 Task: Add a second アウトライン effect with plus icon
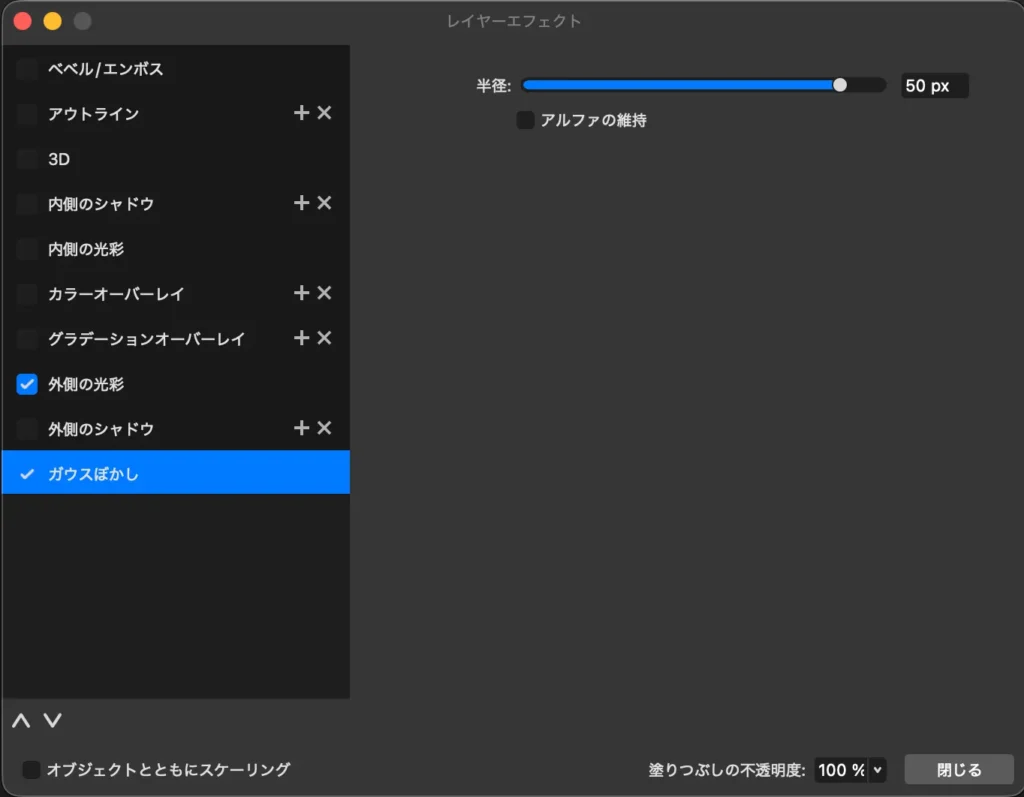[x=301, y=113]
